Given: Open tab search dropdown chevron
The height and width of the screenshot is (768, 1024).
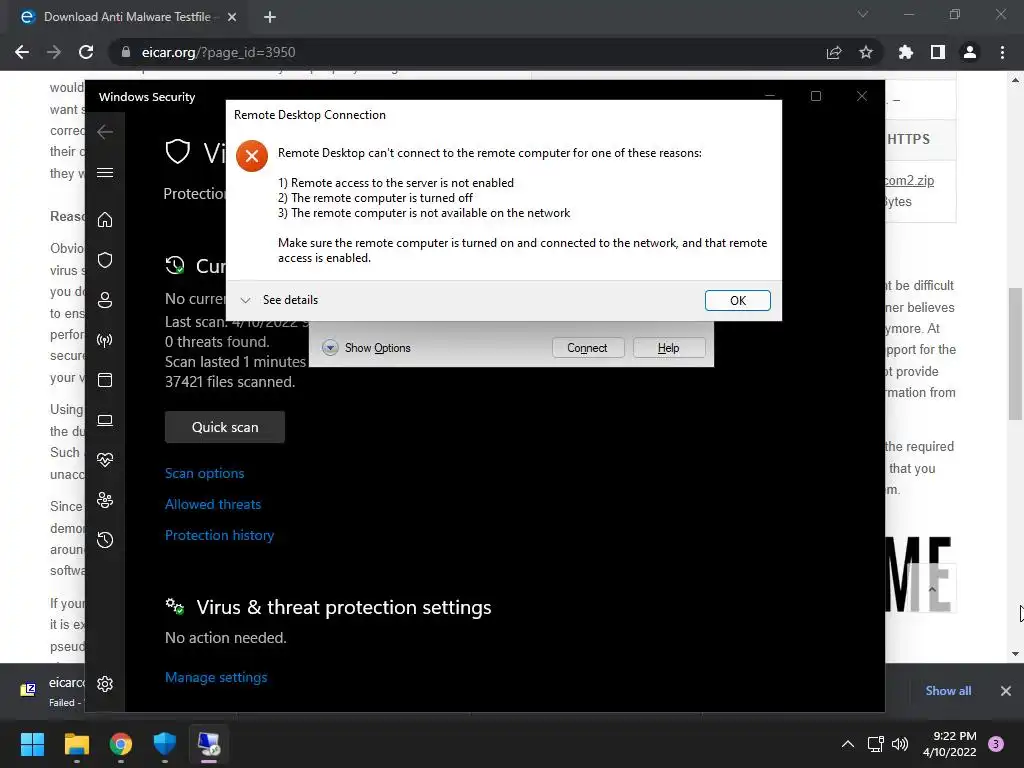Looking at the screenshot, I should [x=863, y=14].
